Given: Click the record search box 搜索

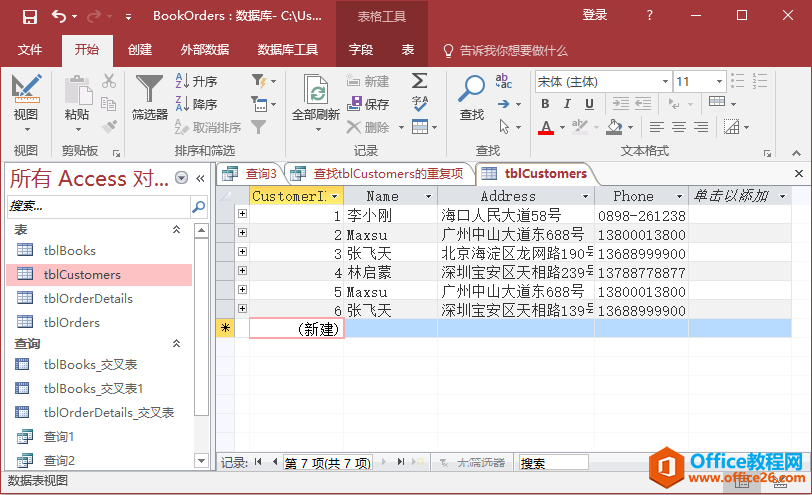Looking at the screenshot, I should point(554,463).
